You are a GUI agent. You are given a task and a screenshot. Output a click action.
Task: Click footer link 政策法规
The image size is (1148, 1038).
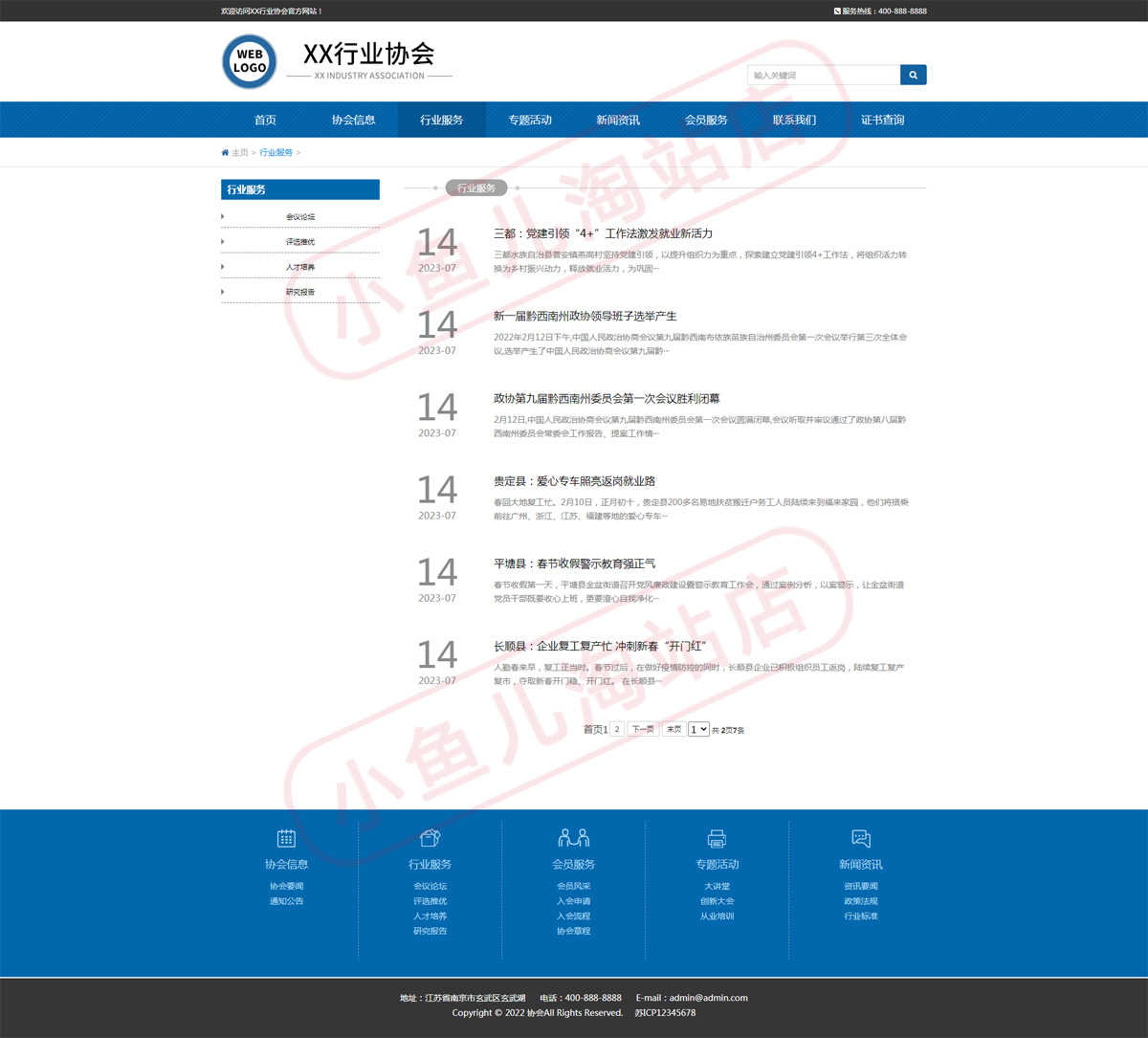pyautogui.click(x=860, y=901)
